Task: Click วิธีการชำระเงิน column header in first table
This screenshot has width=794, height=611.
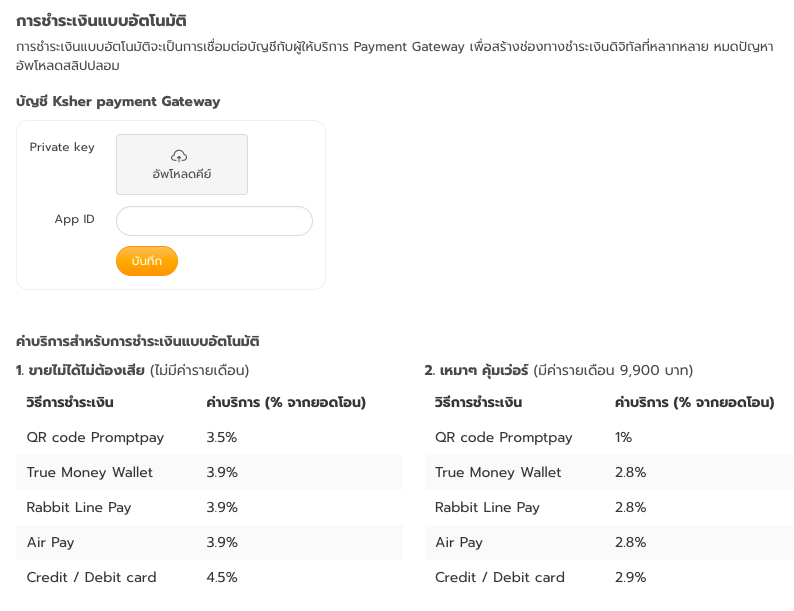Action: 70,402
